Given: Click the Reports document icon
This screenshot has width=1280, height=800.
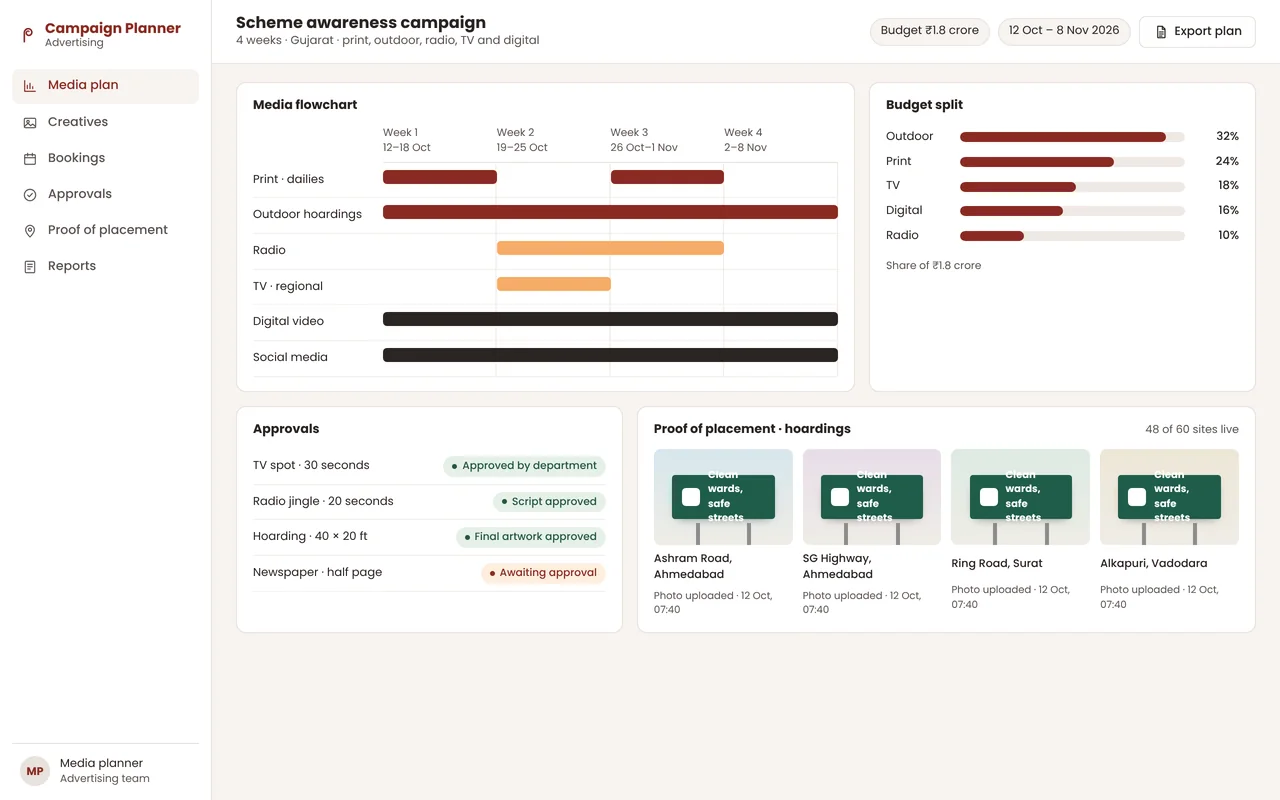Looking at the screenshot, I should click(30, 266).
